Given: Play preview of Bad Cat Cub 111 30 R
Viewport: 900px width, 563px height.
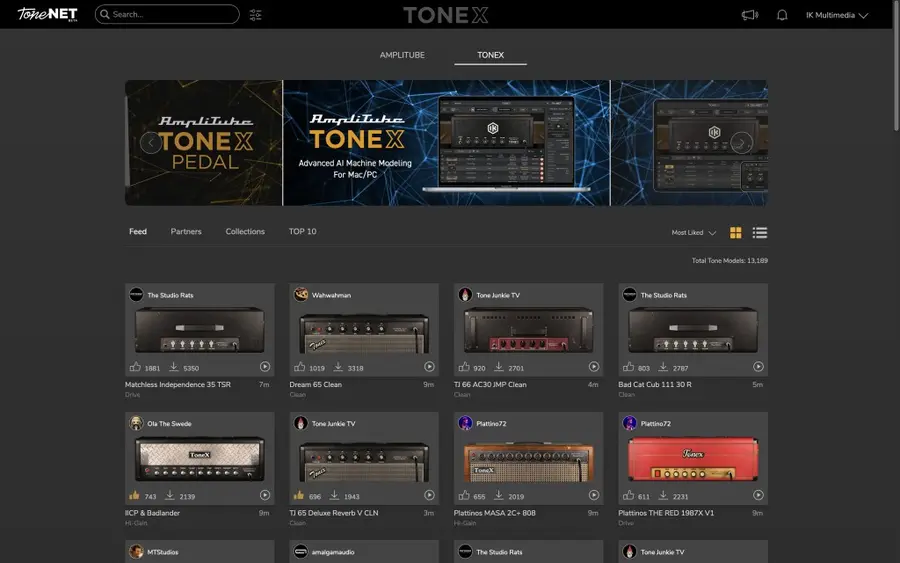Looking at the screenshot, I should click(x=758, y=367).
